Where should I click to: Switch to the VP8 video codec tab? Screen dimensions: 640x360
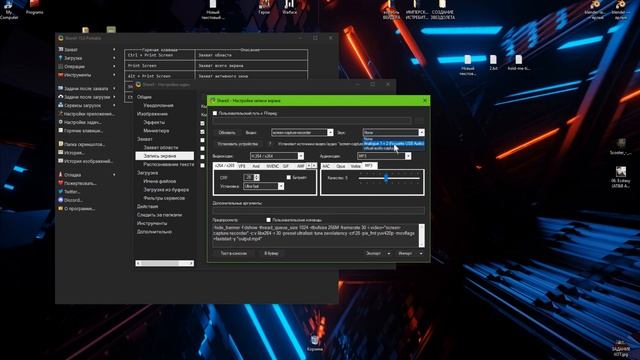242,166
